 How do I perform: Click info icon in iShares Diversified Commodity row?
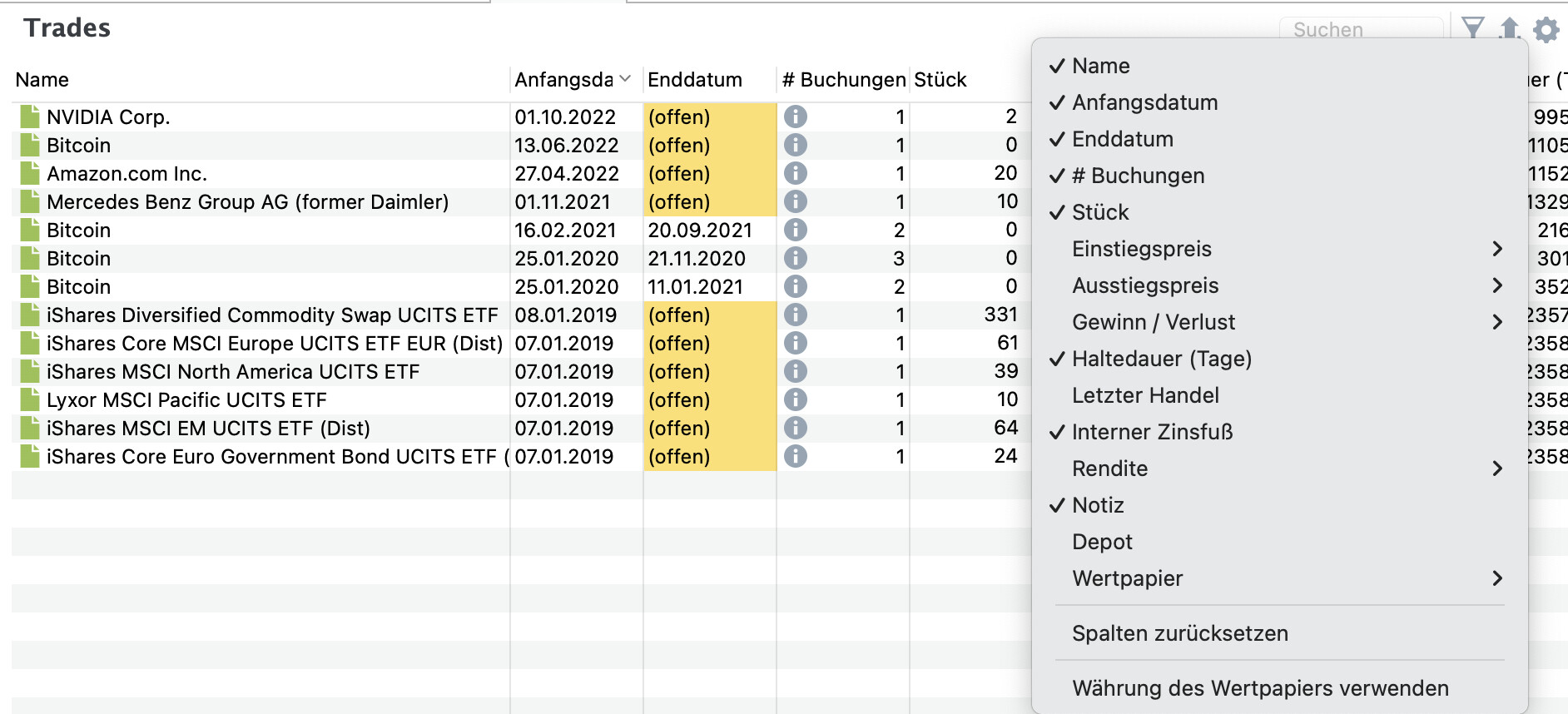click(796, 315)
